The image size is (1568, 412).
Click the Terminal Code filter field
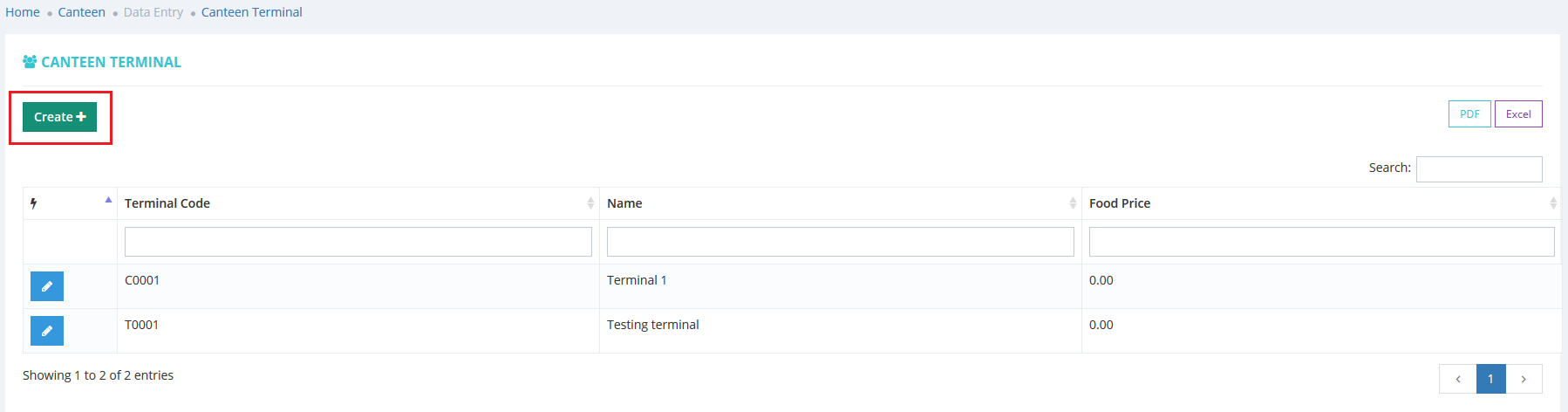pyautogui.click(x=358, y=242)
